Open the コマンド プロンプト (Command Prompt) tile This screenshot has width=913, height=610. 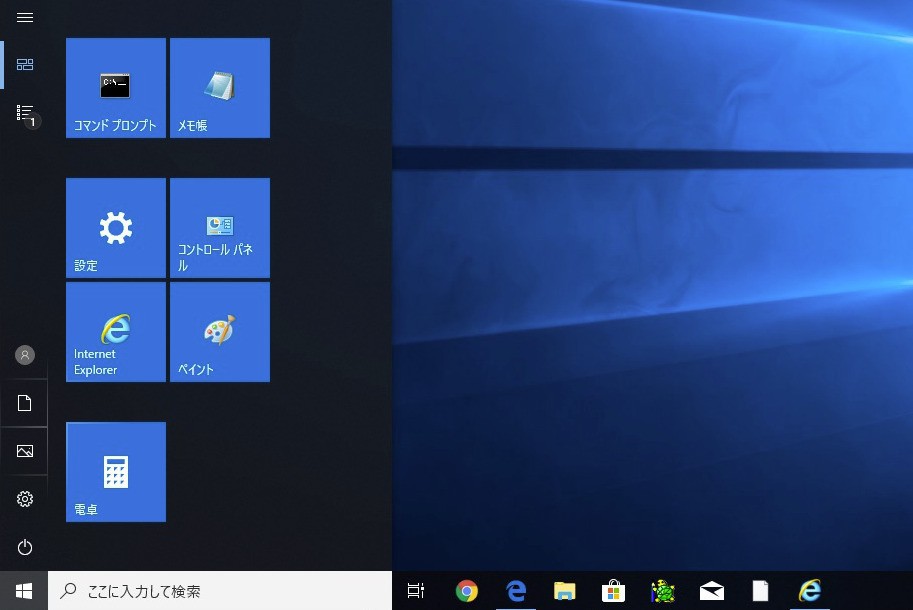click(x=115, y=87)
